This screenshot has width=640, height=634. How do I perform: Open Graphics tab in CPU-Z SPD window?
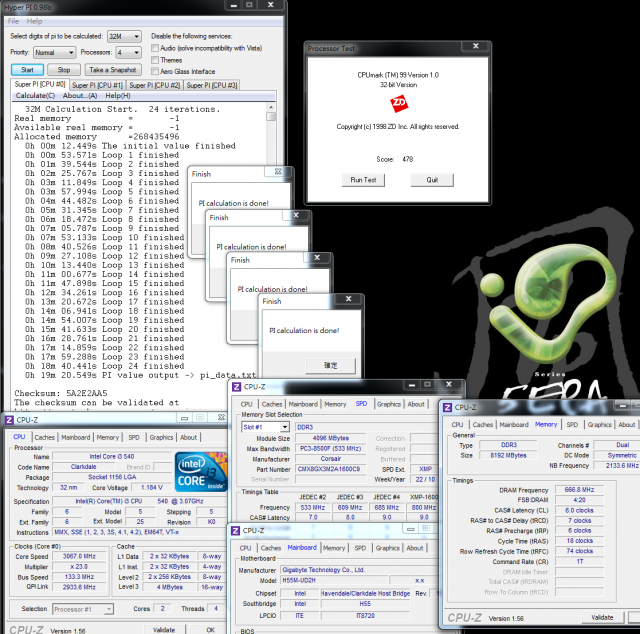389,404
